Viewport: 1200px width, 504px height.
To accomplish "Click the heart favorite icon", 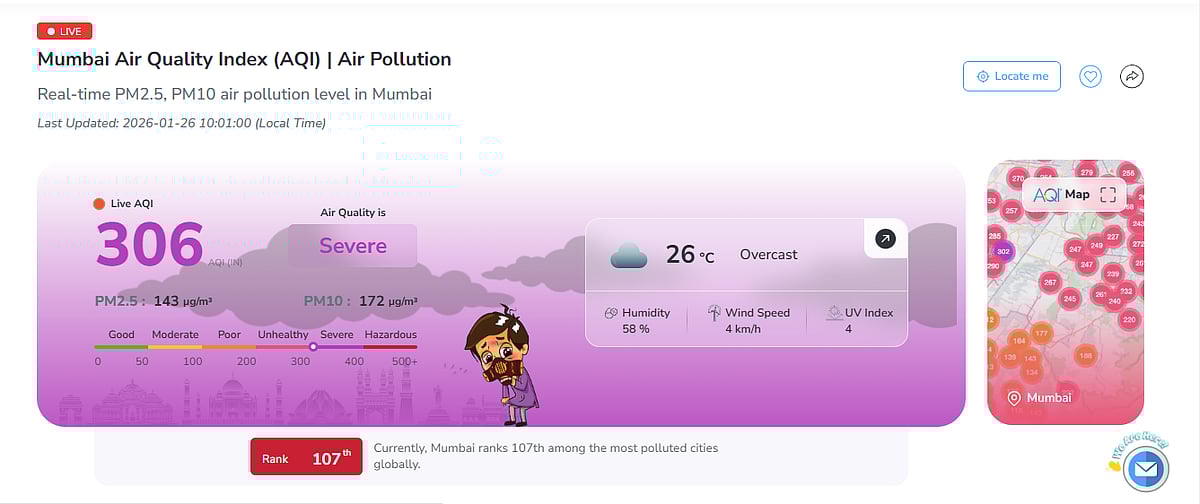I will (x=1090, y=76).
